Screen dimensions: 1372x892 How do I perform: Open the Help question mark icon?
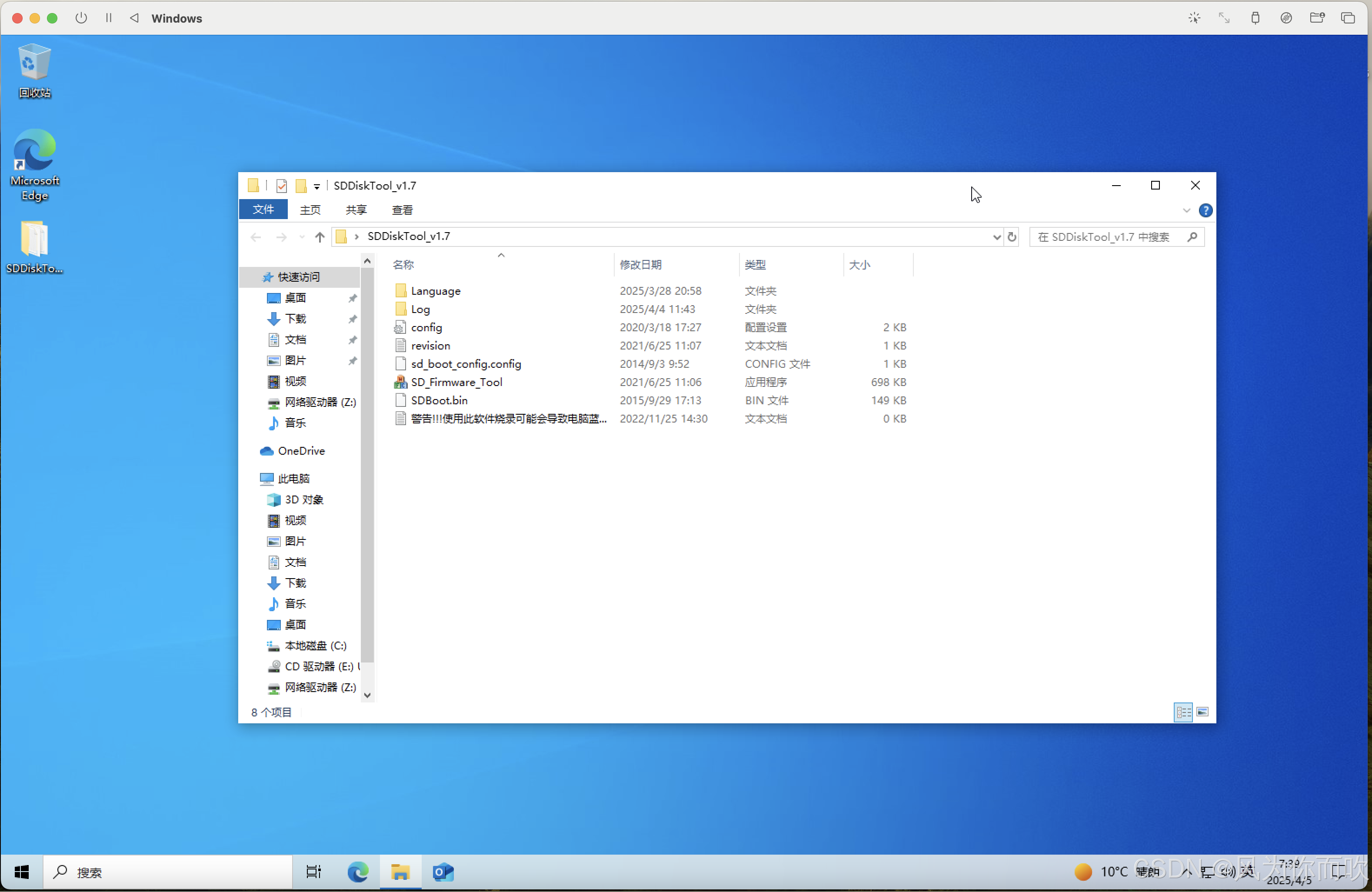coord(1205,210)
